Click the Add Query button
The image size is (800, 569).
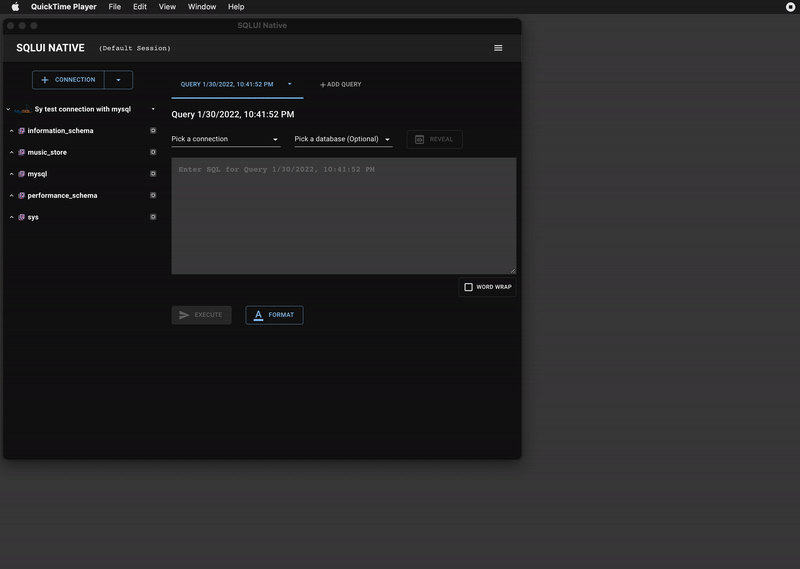[x=340, y=85]
